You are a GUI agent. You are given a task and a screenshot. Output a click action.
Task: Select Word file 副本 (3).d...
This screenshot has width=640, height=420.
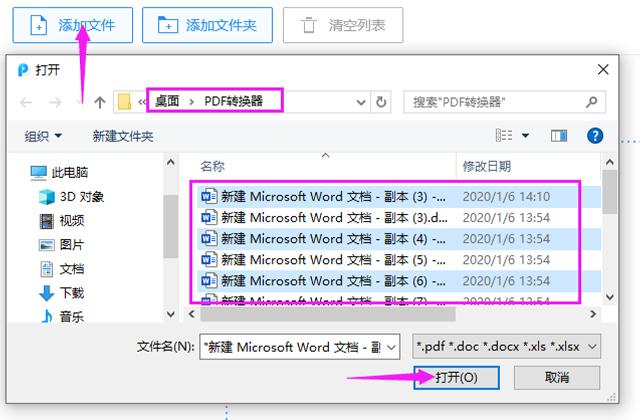coord(398,218)
